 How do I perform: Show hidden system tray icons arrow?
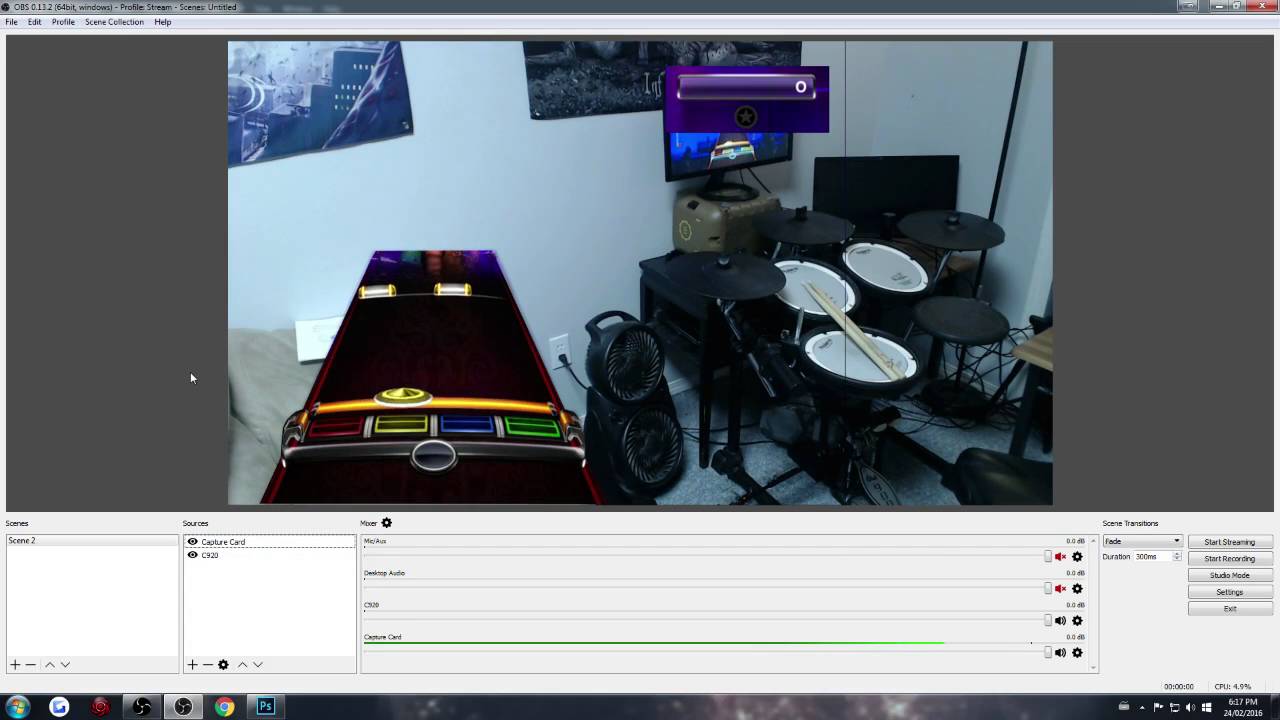(x=1141, y=707)
